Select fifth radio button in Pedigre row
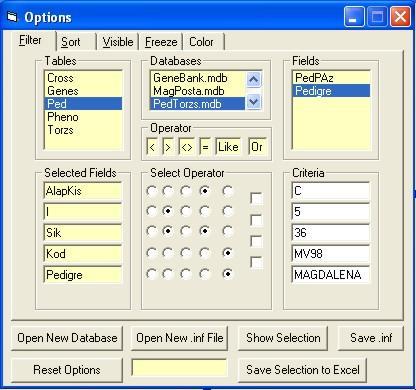The height and width of the screenshot is (390, 416). coord(228,274)
